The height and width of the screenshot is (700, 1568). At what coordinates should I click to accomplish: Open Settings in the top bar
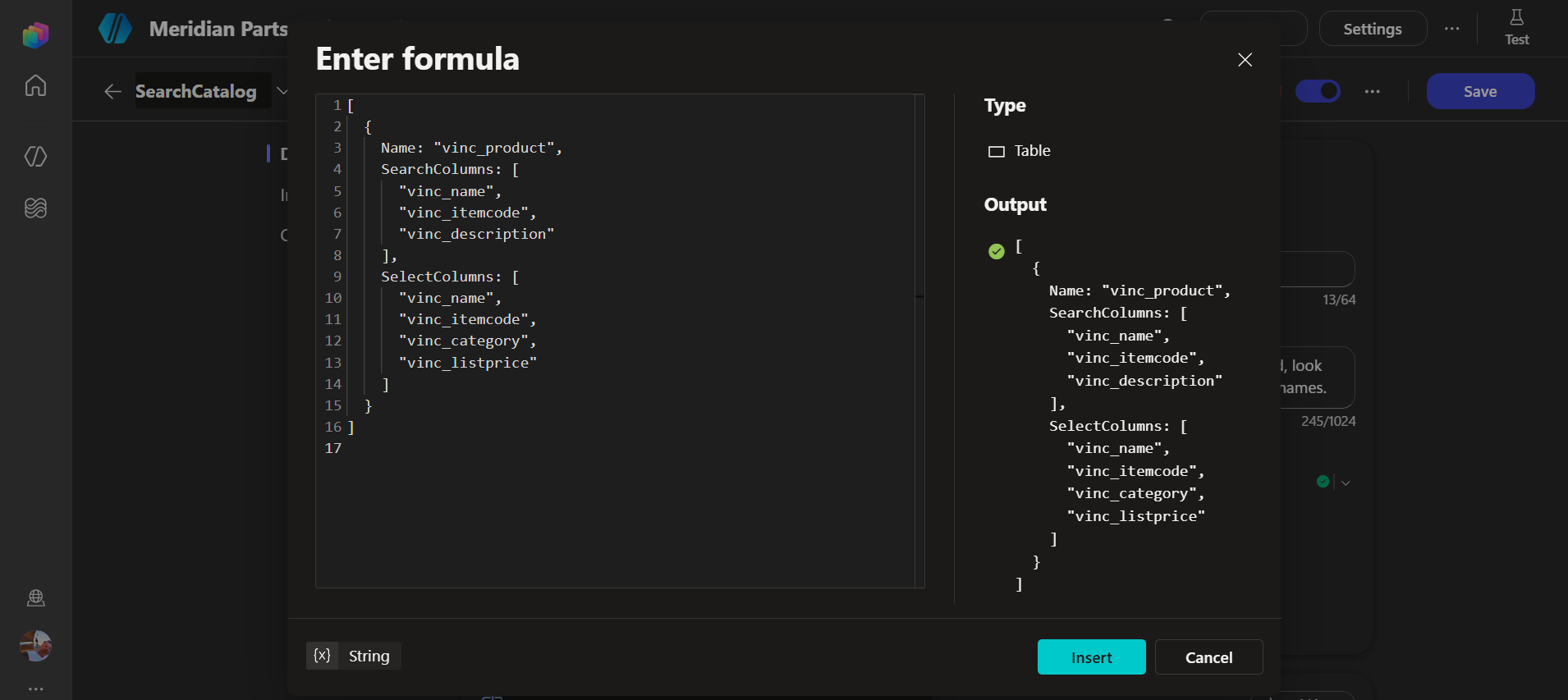coord(1373,29)
